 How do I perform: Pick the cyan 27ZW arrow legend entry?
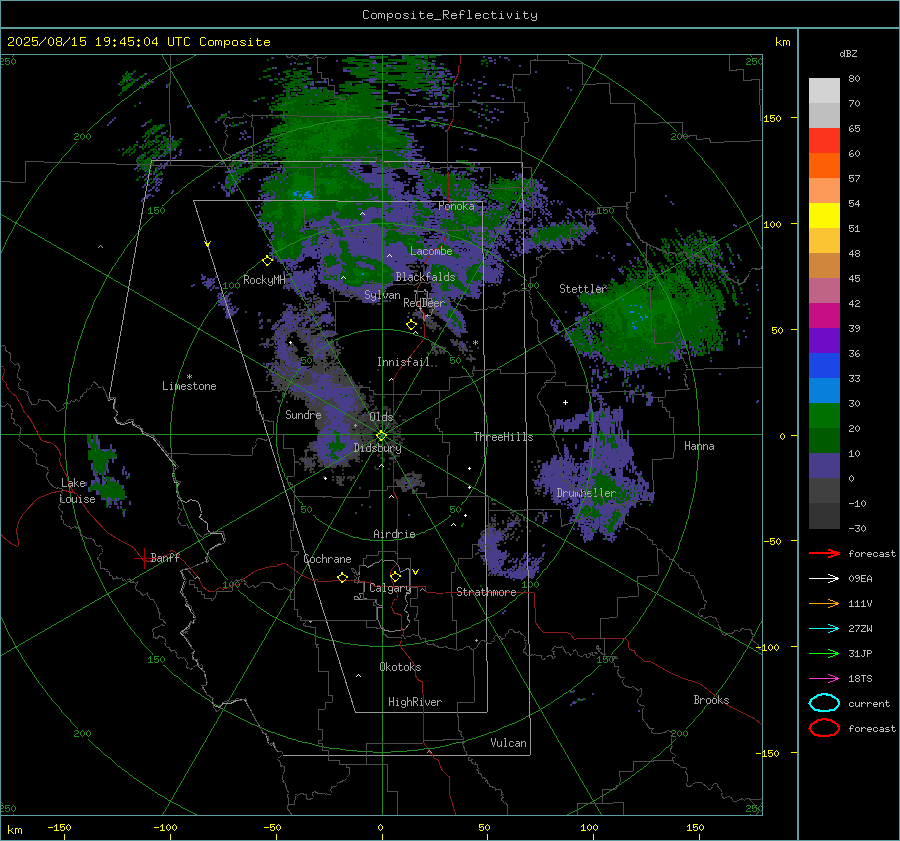[824, 629]
